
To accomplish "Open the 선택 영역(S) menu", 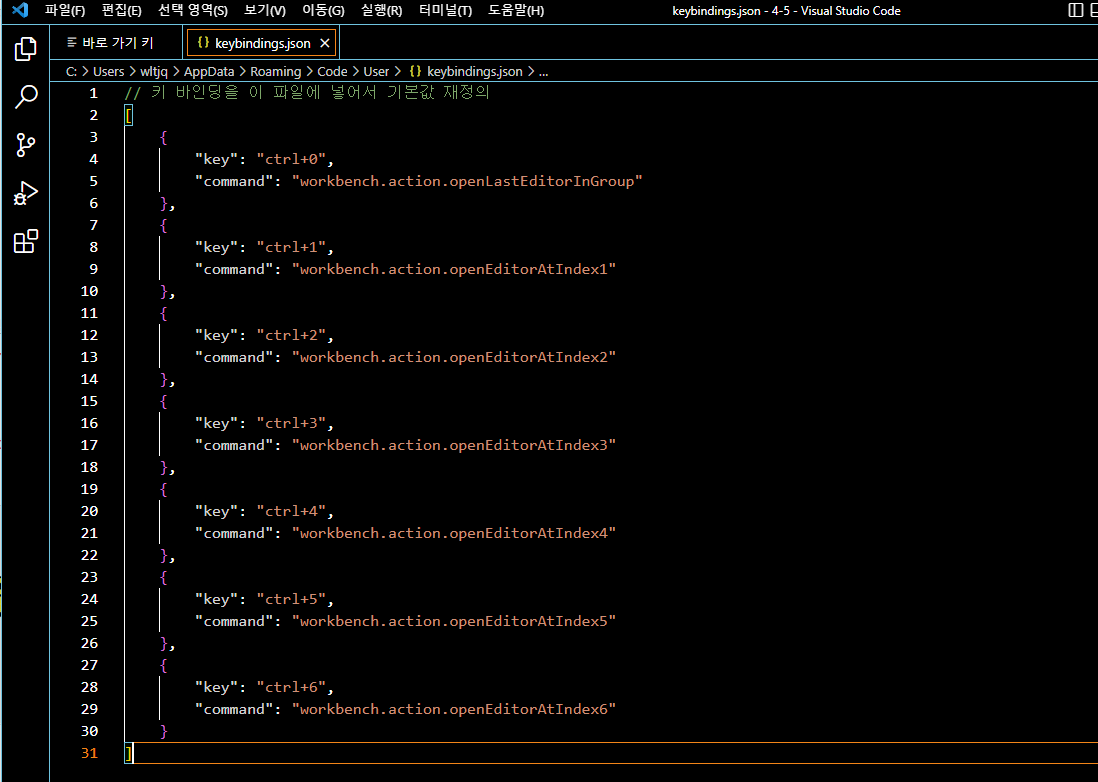I will (x=193, y=11).
